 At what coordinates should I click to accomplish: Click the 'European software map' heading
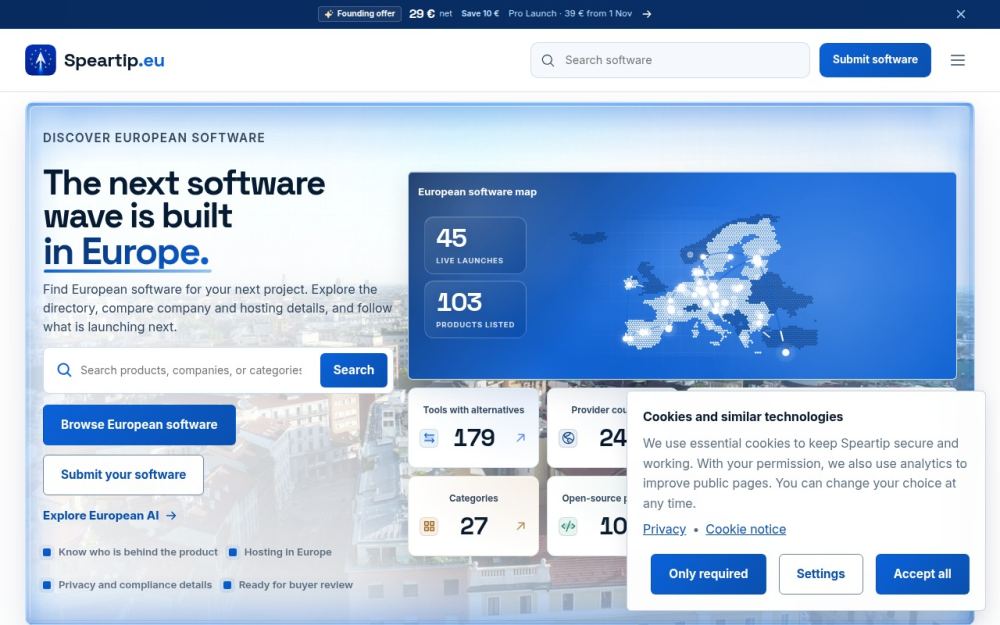(x=477, y=192)
